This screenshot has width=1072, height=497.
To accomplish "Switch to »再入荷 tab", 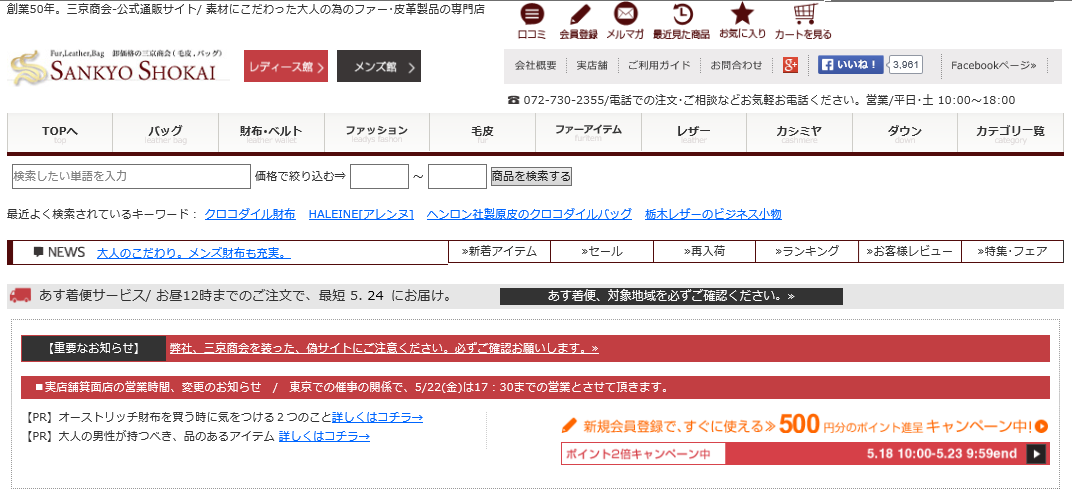I will [704, 252].
